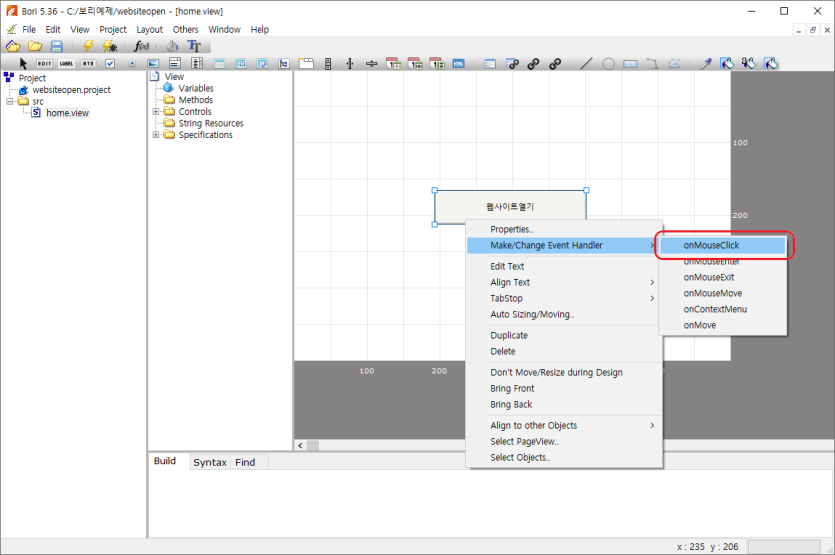Choose onContextMenu event handler
Image resolution: width=835 pixels, height=555 pixels.
[722, 309]
